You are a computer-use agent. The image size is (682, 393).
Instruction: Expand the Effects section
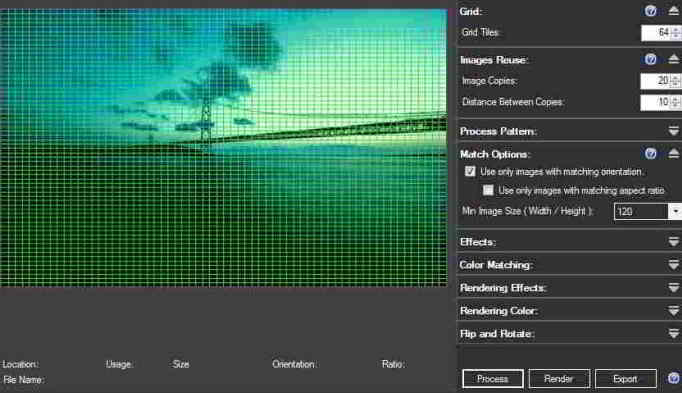coord(674,242)
